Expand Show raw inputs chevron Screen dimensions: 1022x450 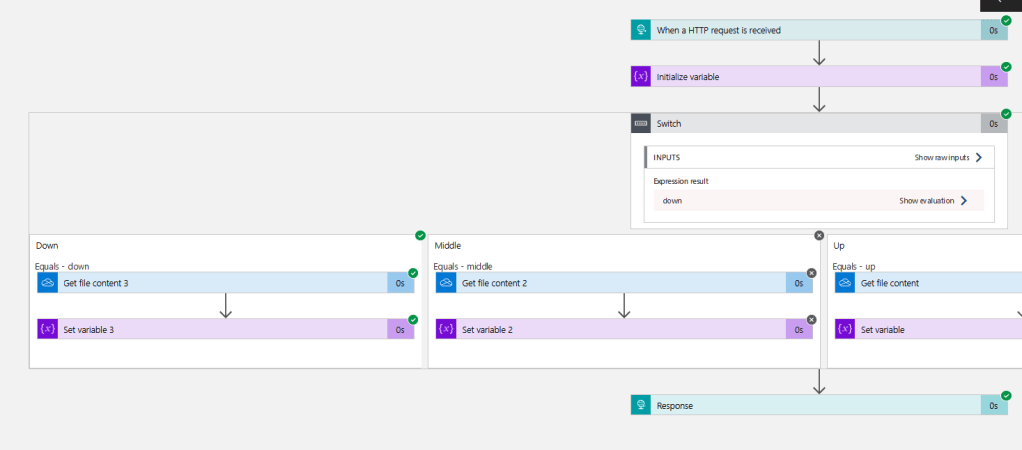[978, 157]
